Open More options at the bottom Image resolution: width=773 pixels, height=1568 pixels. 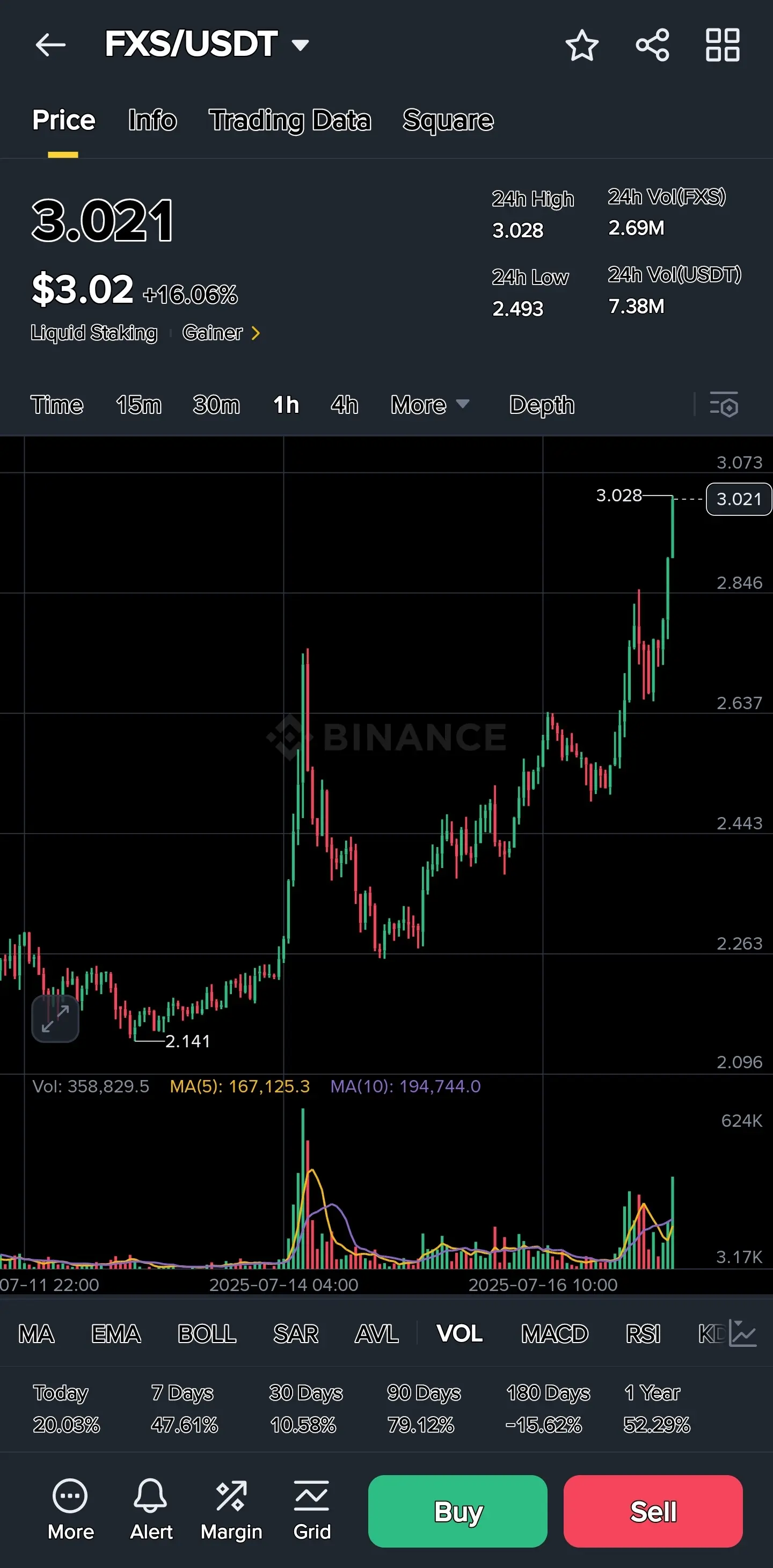click(x=71, y=1511)
